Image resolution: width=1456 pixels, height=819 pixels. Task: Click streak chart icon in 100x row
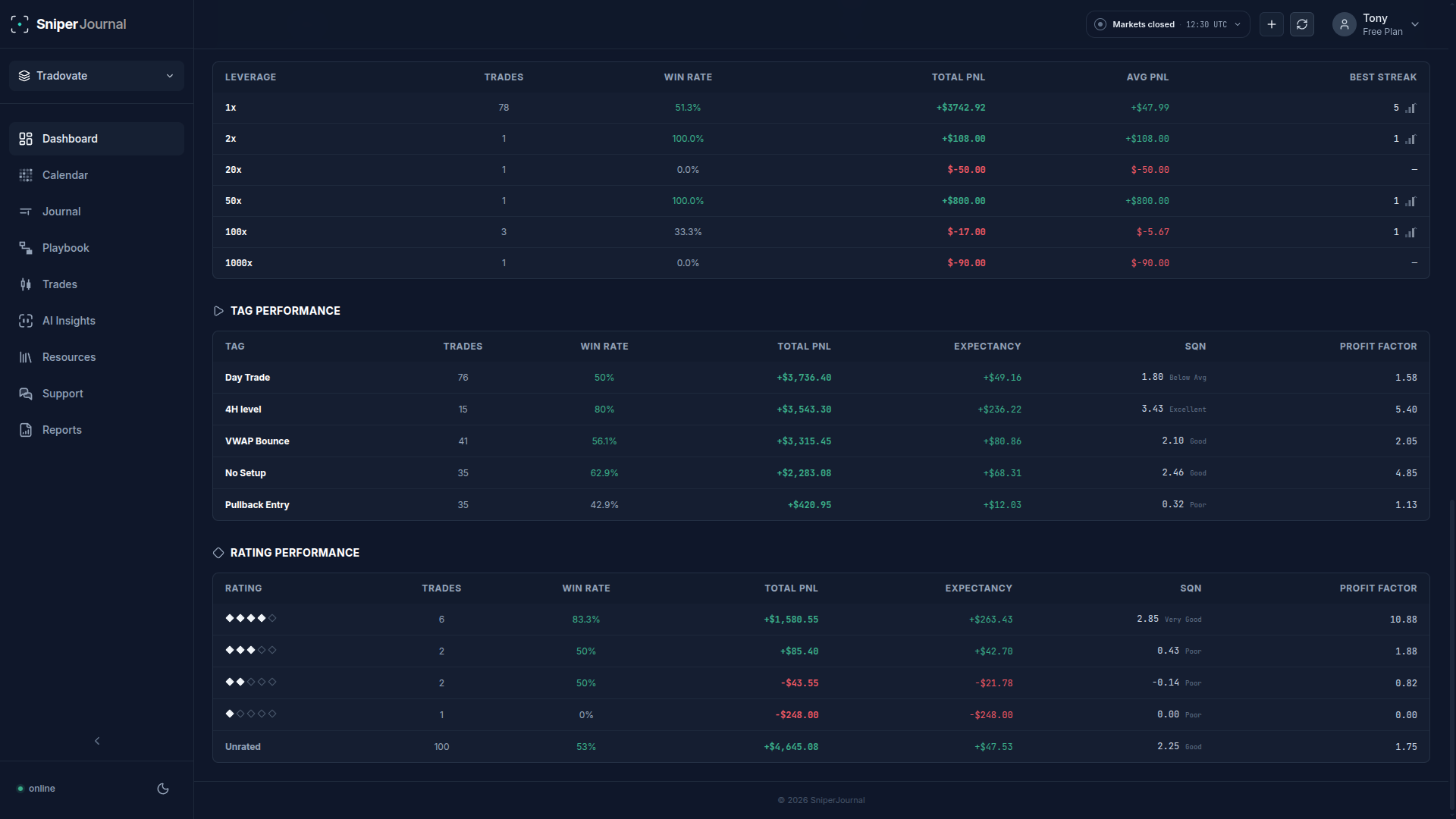[x=1410, y=233]
